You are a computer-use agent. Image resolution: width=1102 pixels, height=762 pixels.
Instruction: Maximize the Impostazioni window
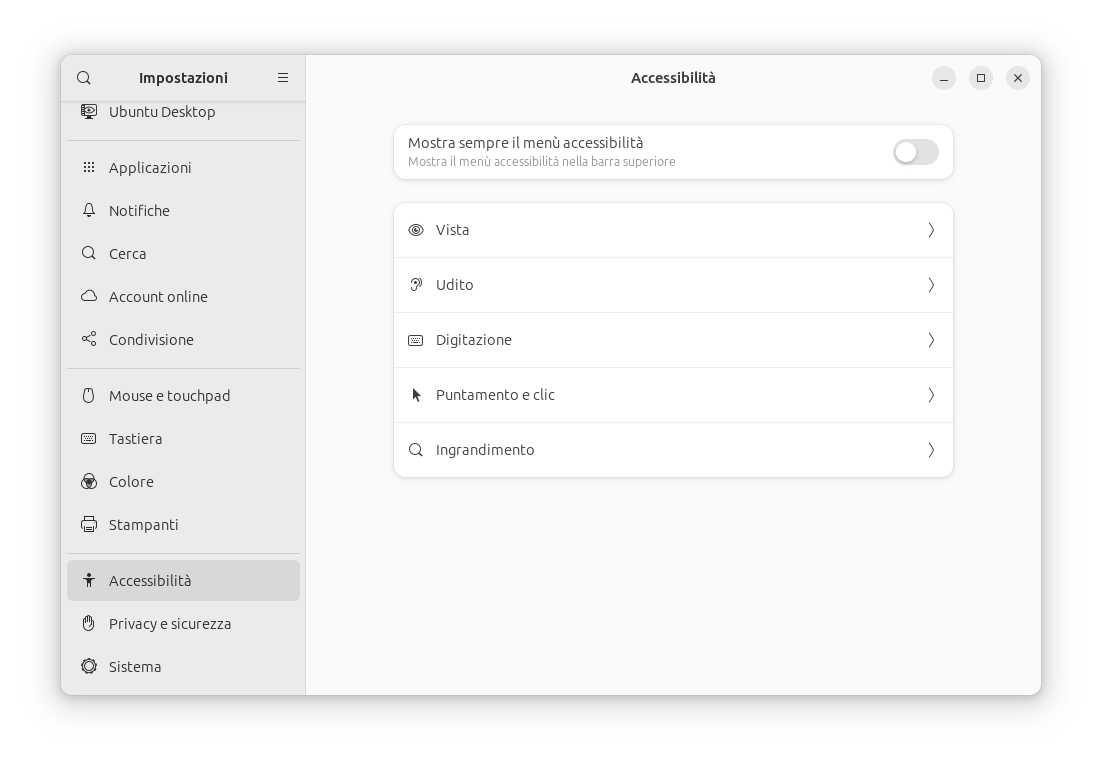(980, 78)
